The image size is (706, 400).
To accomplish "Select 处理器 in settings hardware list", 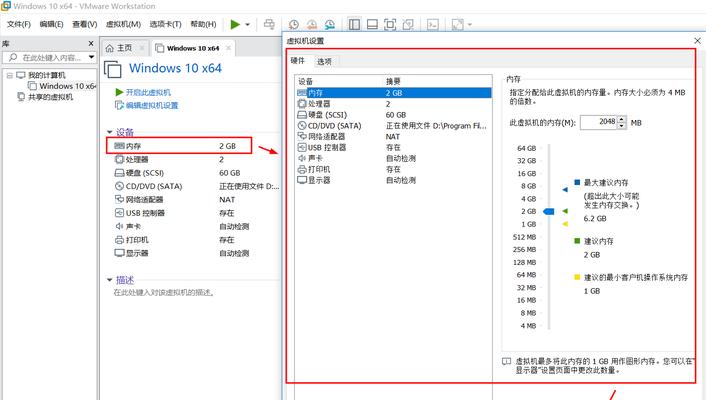I will click(x=394, y=104).
